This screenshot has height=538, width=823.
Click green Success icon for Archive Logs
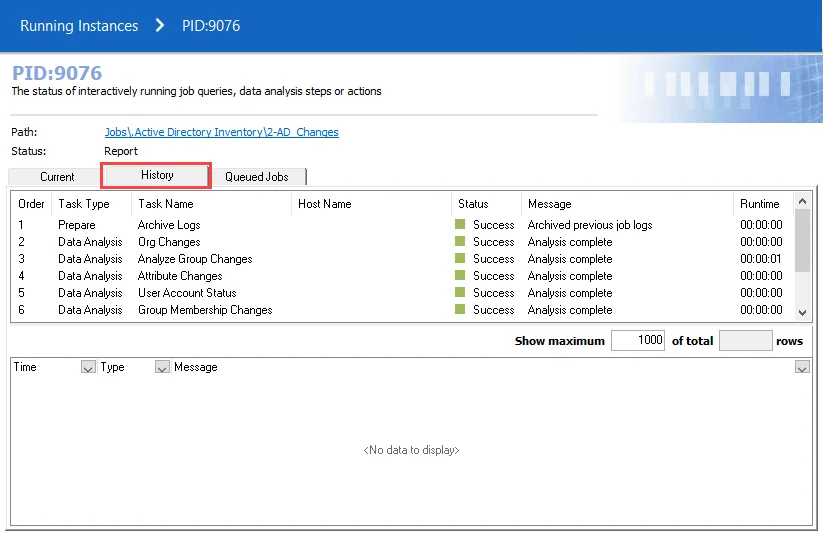pos(460,224)
